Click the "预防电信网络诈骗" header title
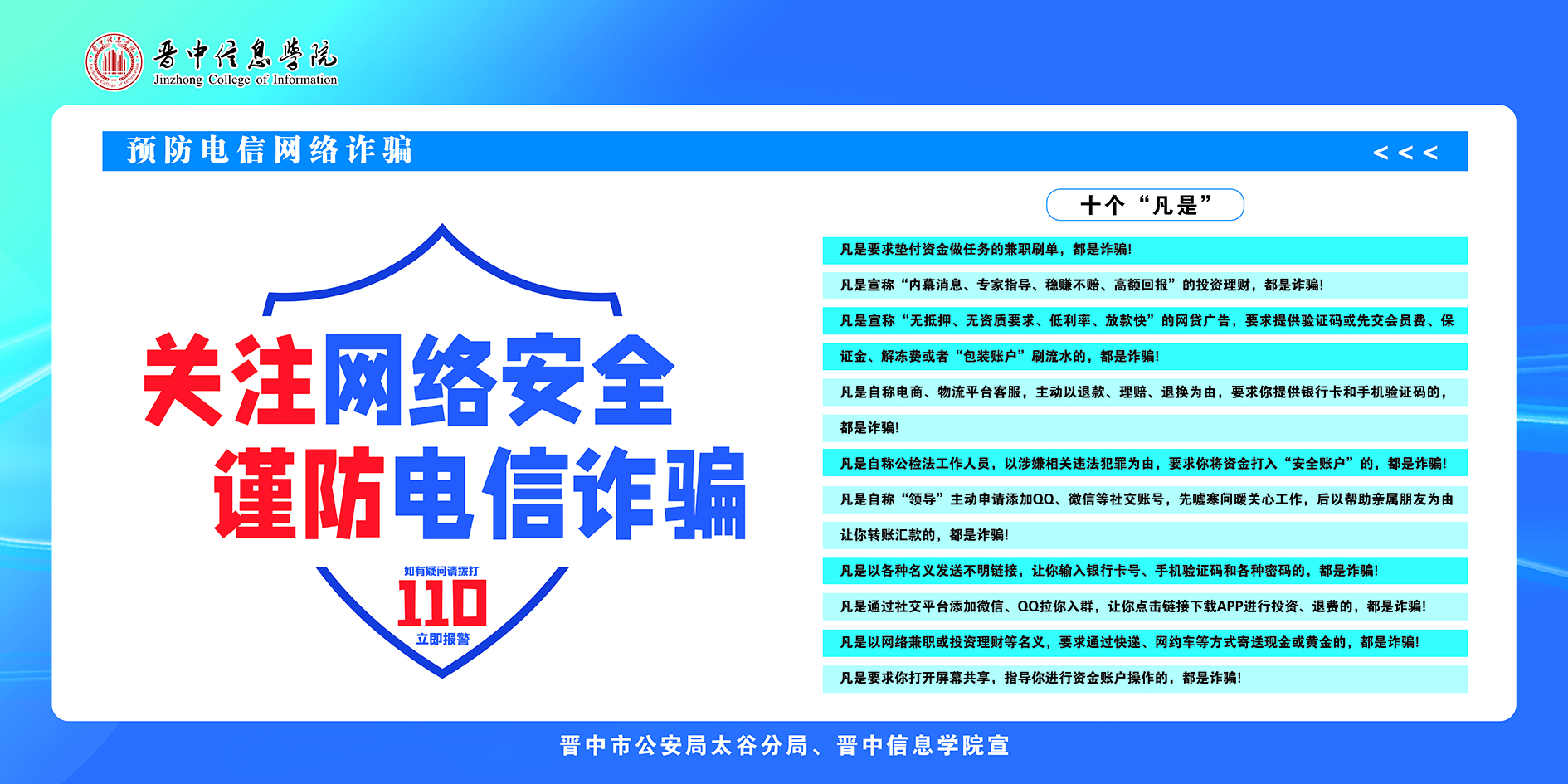The height and width of the screenshot is (784, 1568). pos(270,151)
